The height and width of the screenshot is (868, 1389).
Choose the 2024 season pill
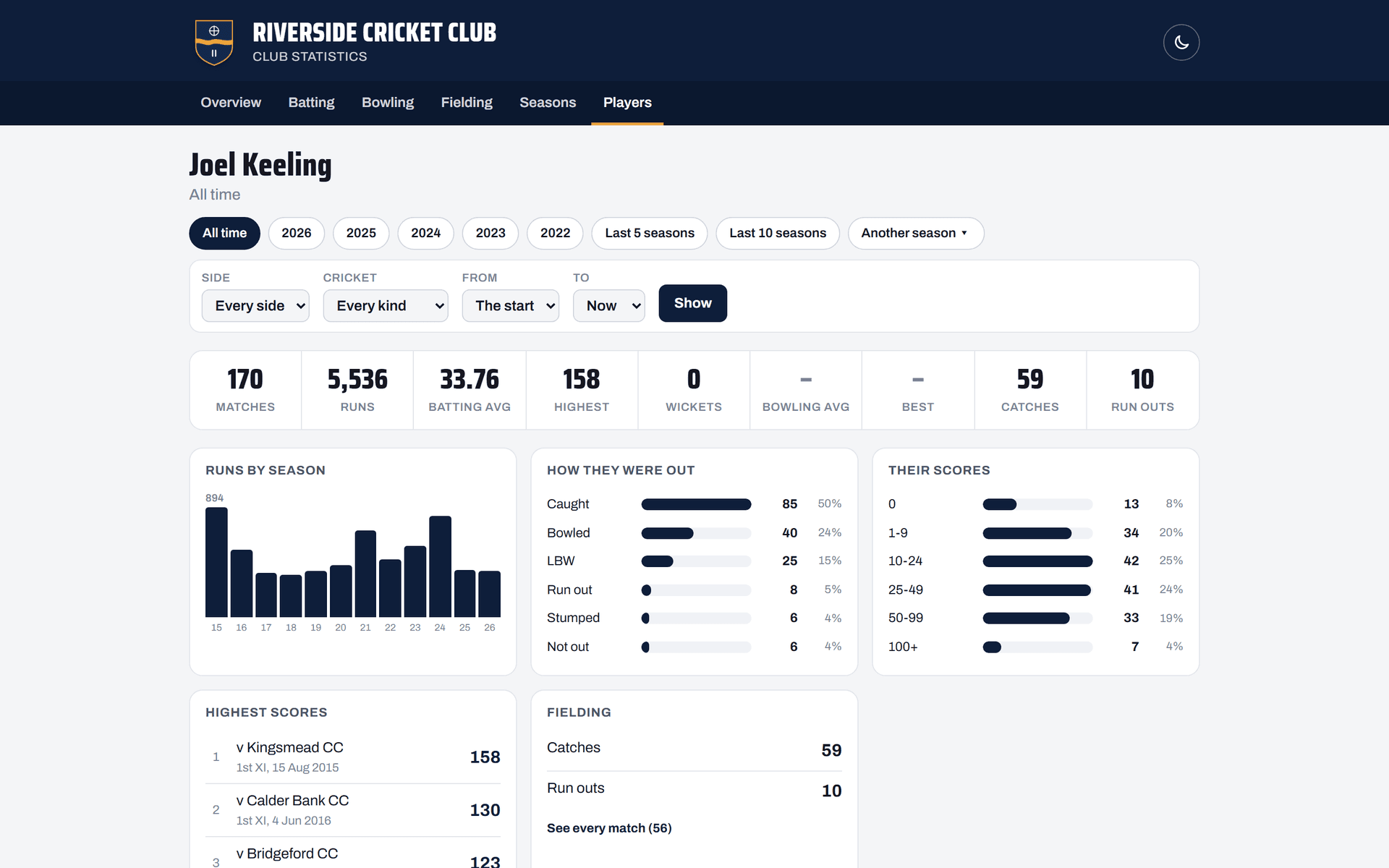click(x=425, y=233)
